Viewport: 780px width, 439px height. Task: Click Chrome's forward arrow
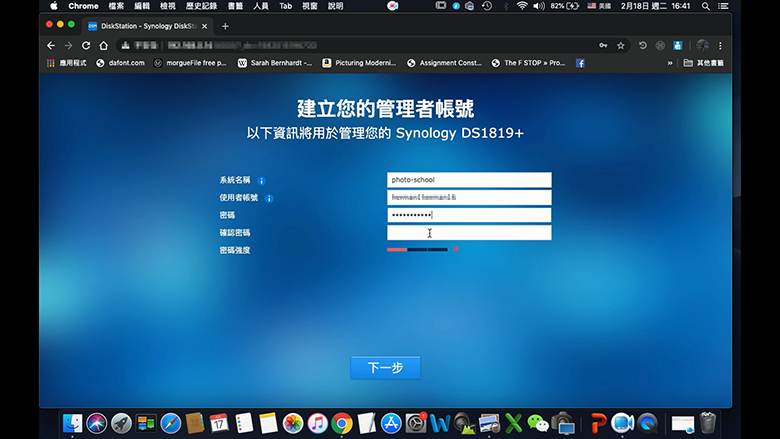coord(68,46)
